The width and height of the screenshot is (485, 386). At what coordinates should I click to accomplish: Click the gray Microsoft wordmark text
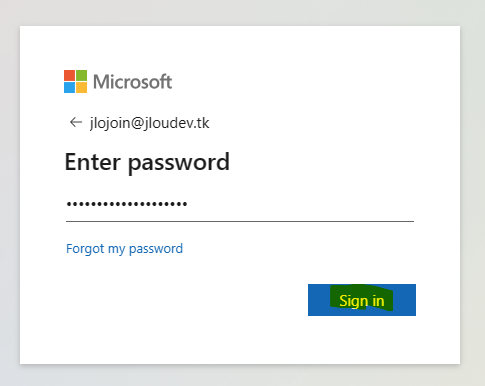coord(133,82)
